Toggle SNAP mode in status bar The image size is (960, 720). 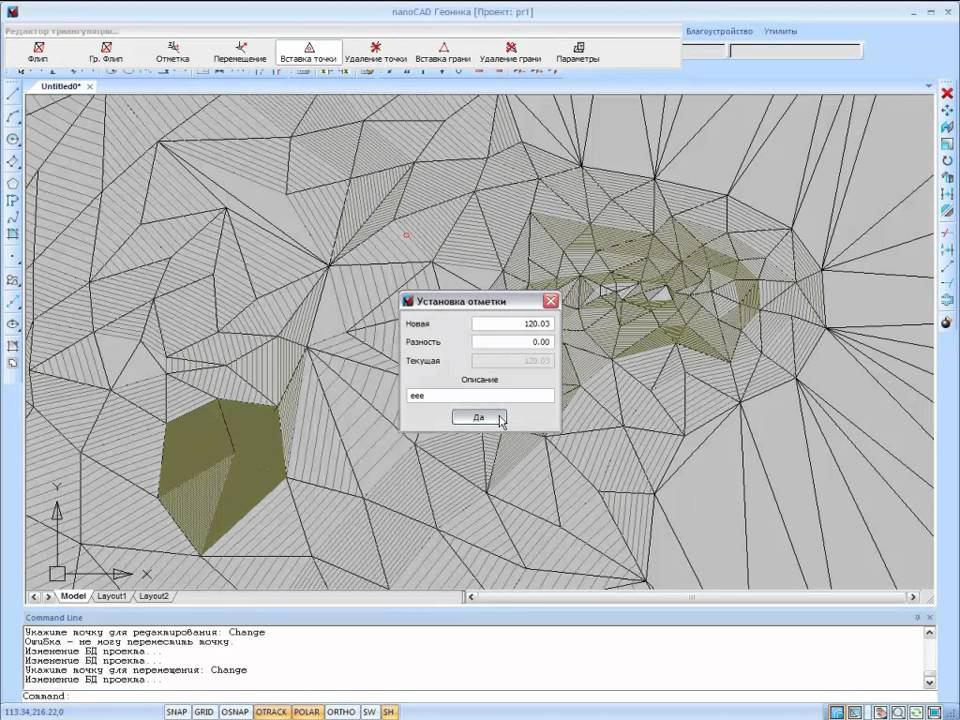click(177, 712)
